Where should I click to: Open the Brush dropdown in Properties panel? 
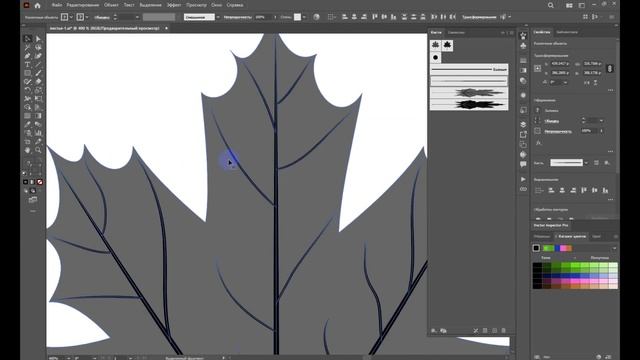586,163
